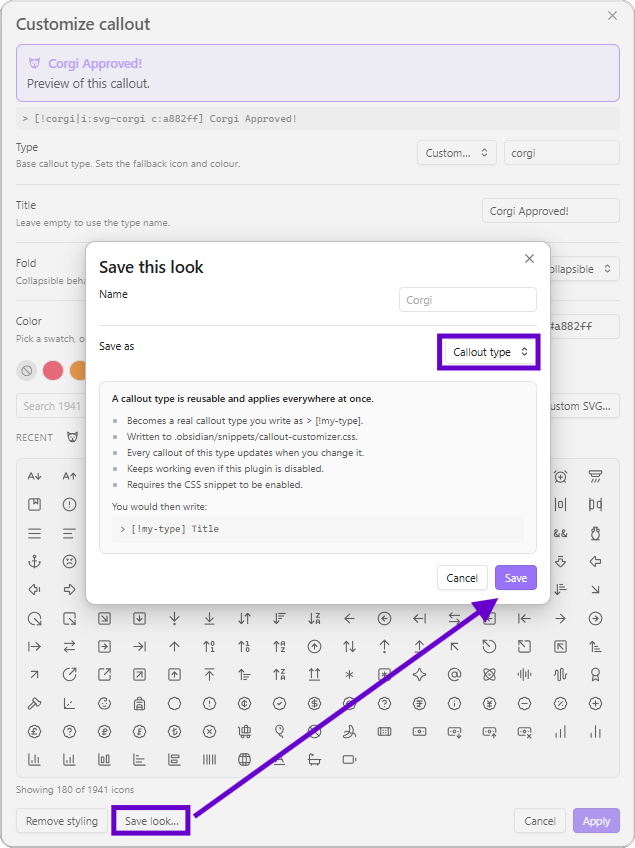The image size is (635, 848).
Task: Select the red color swatch
Action: coord(53,371)
